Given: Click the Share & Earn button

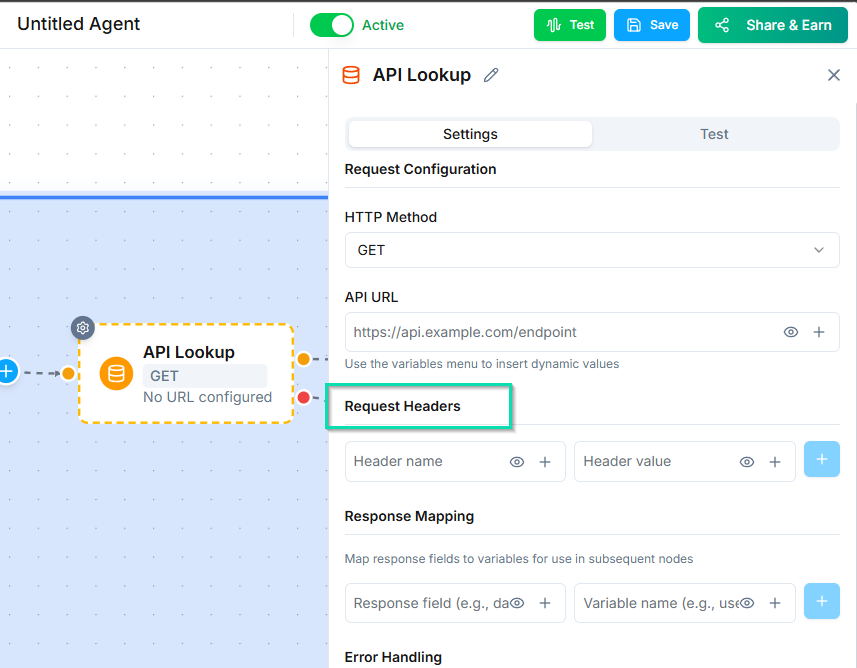Looking at the screenshot, I should pyautogui.click(x=772, y=25).
